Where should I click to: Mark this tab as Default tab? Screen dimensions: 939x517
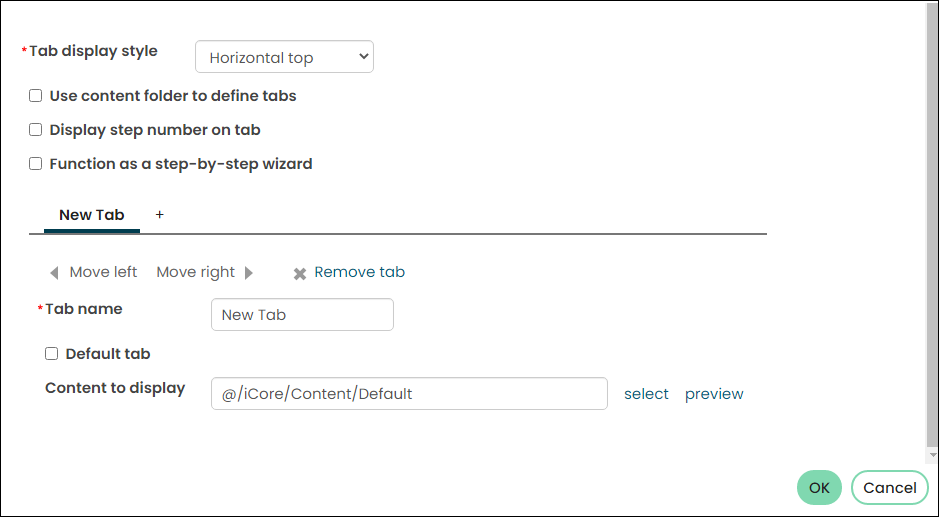tap(52, 354)
